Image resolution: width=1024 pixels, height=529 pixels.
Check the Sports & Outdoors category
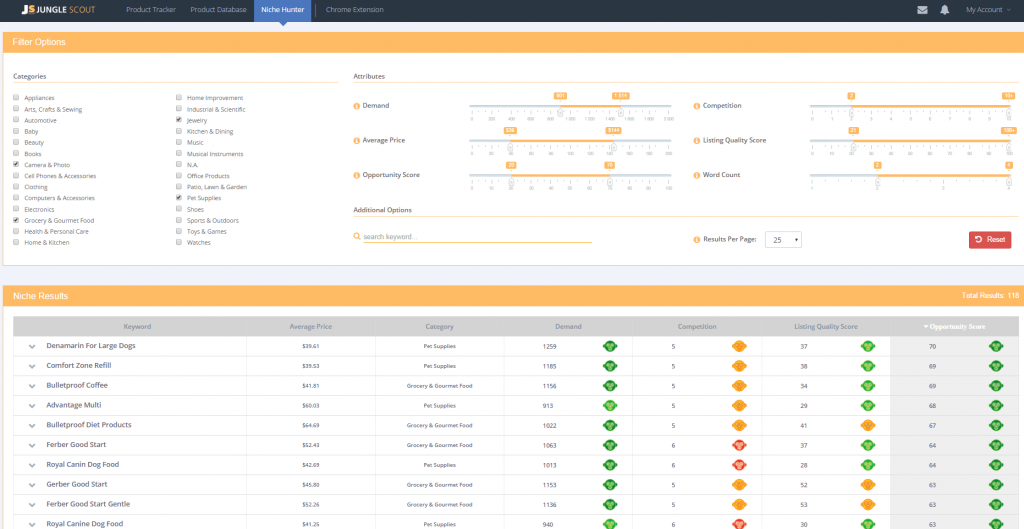tap(179, 220)
